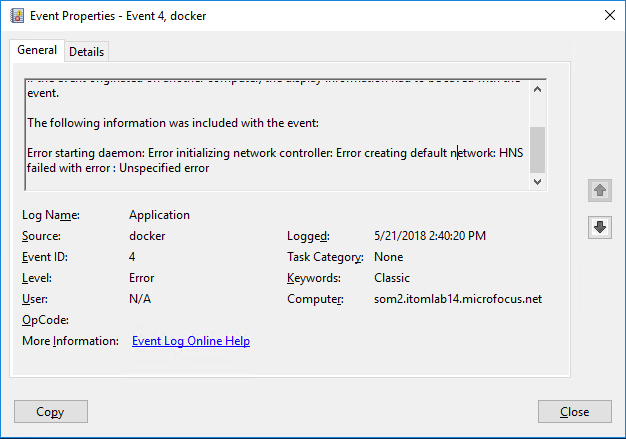Click 'The following information was included' line
Screen dimensions: 626x439
coord(173,123)
